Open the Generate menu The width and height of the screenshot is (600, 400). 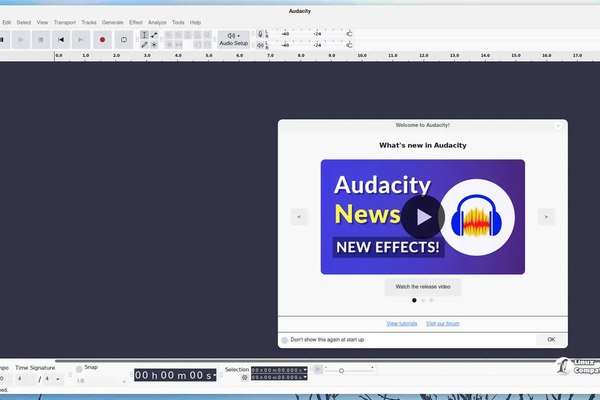coord(113,23)
